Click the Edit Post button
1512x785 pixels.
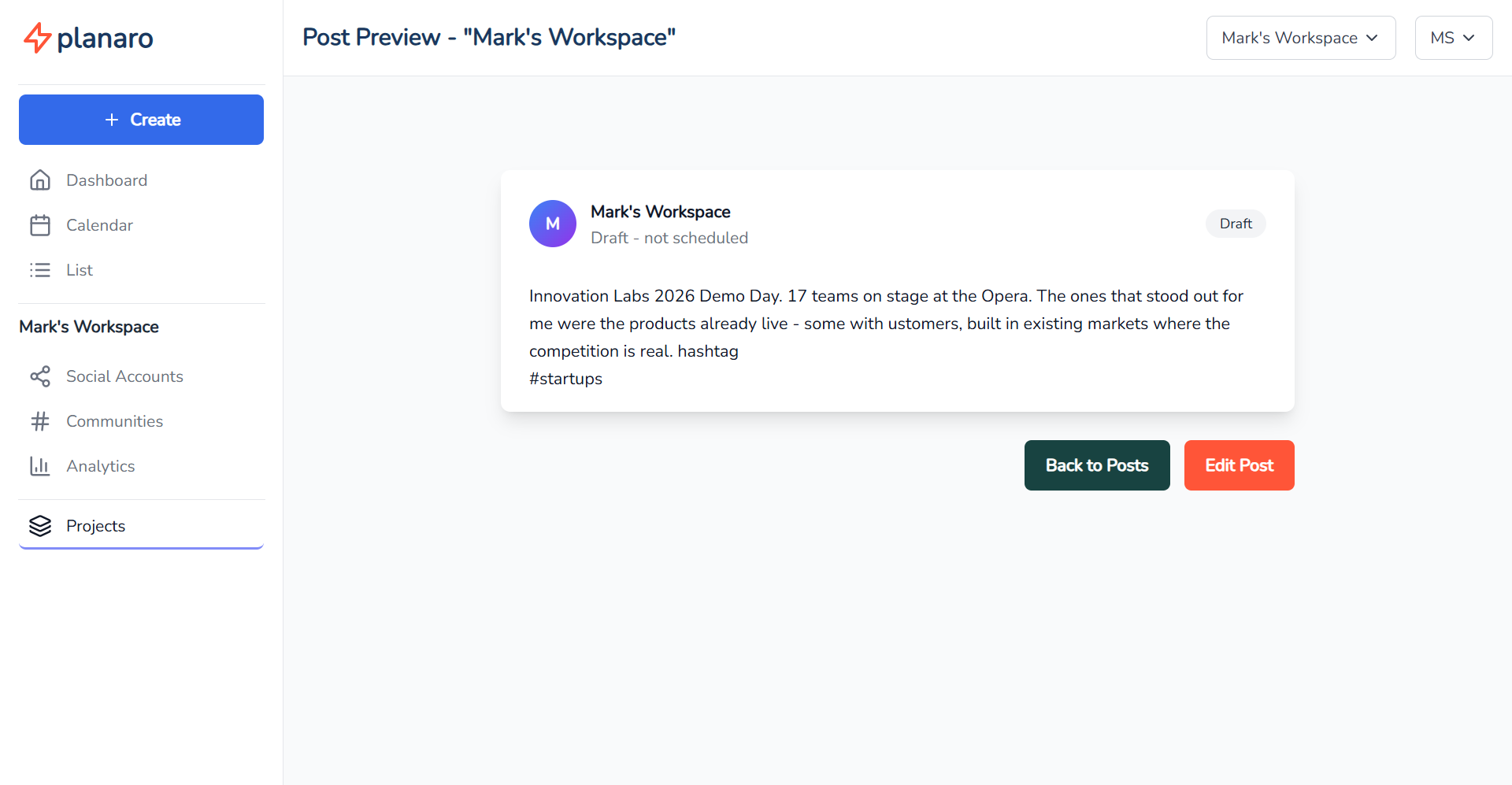pyautogui.click(x=1240, y=465)
